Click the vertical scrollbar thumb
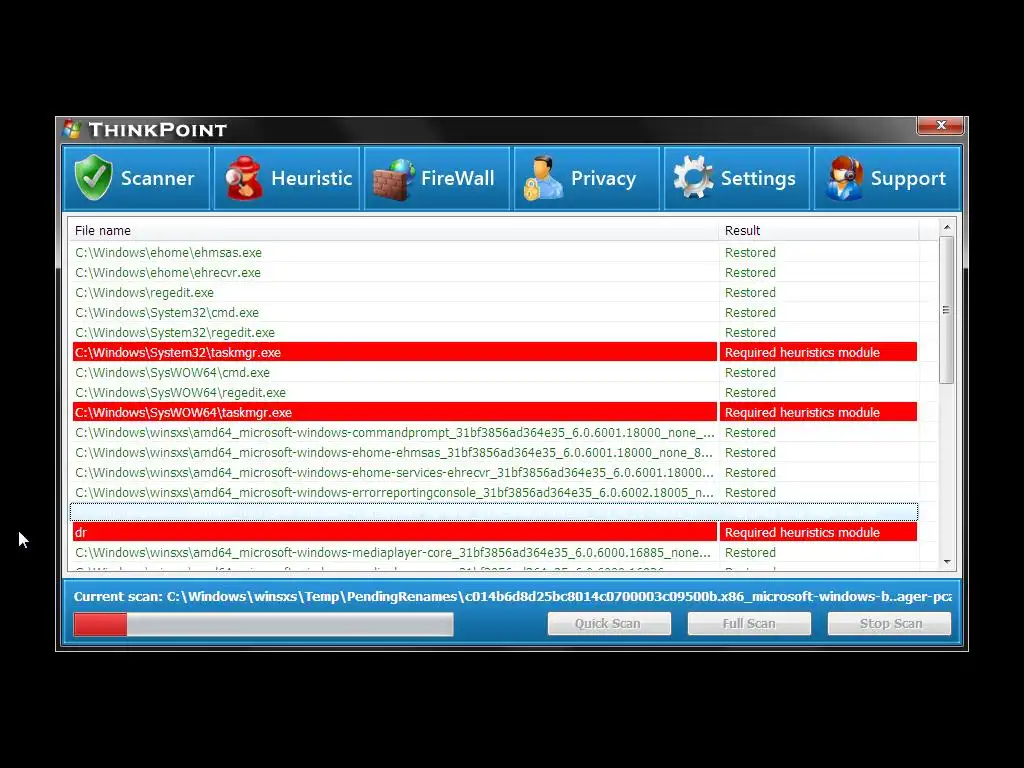 pos(947,310)
